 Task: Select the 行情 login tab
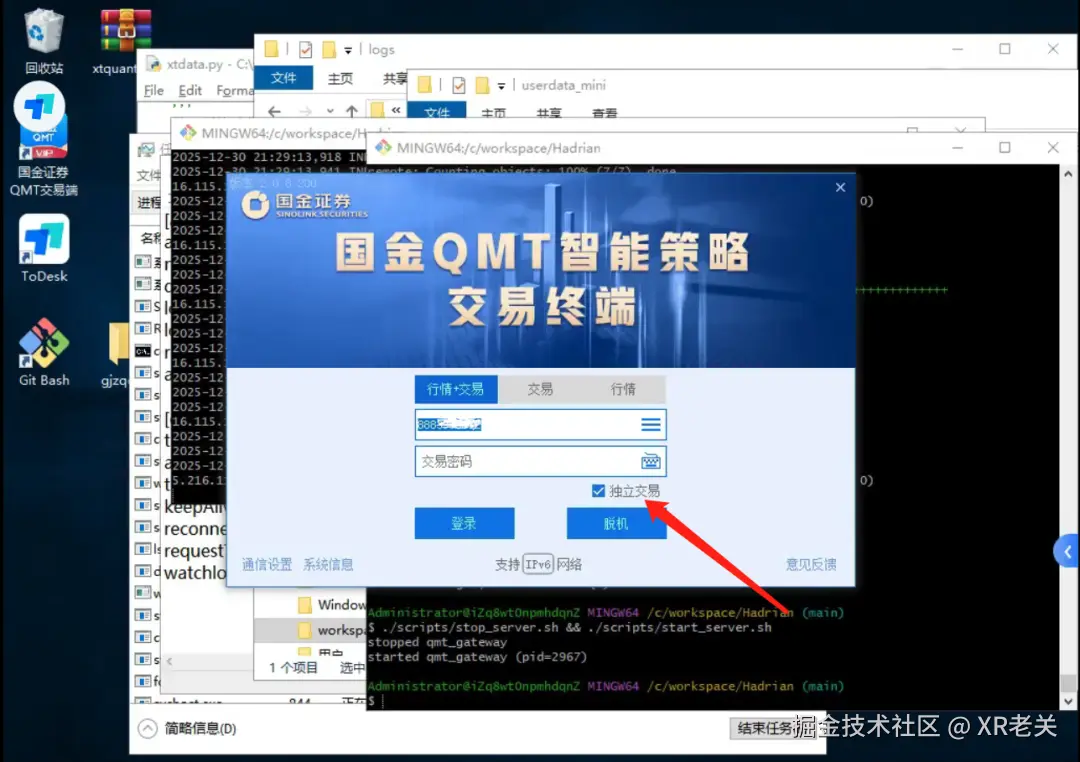pyautogui.click(x=623, y=389)
